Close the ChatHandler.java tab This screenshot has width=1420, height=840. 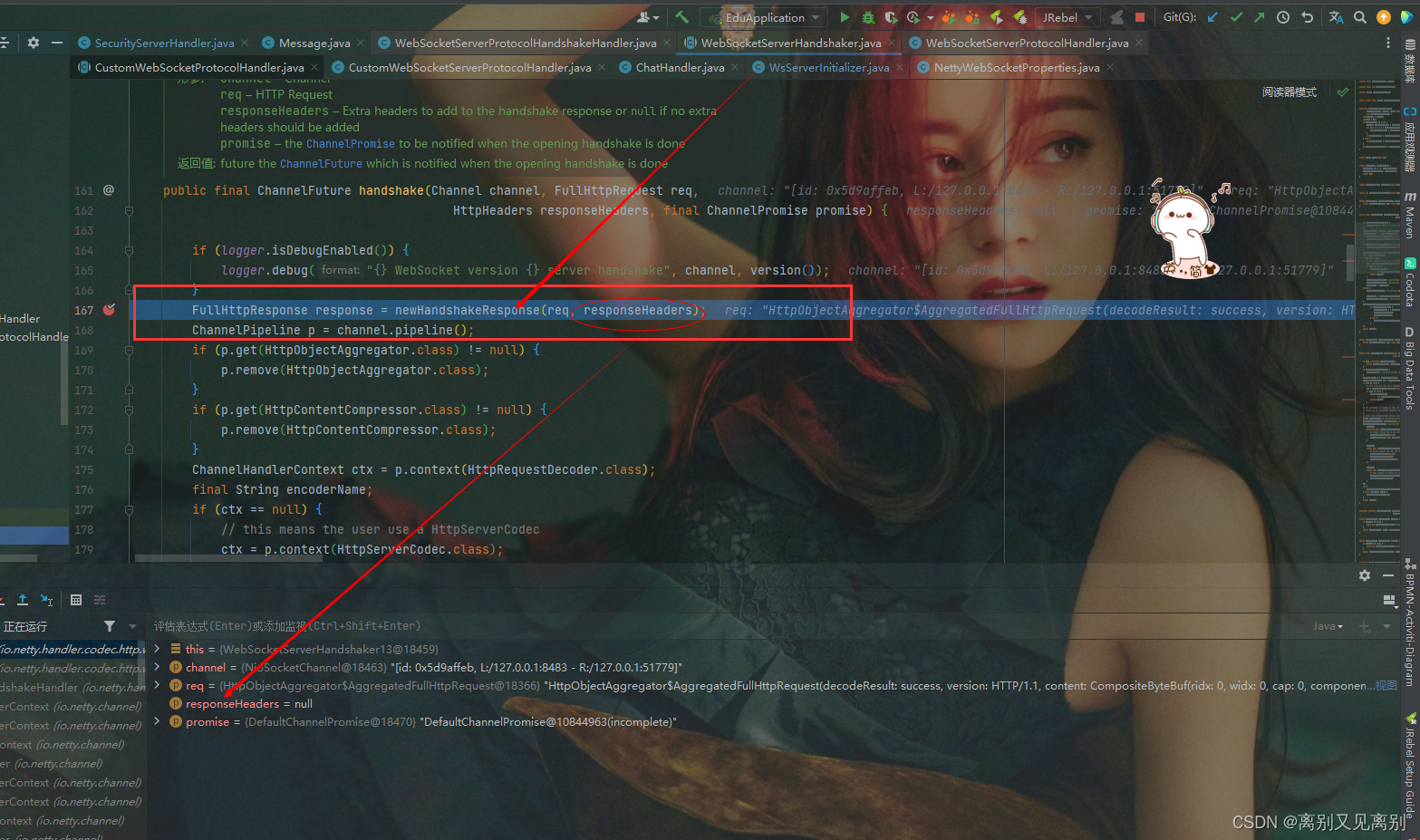coord(735,67)
